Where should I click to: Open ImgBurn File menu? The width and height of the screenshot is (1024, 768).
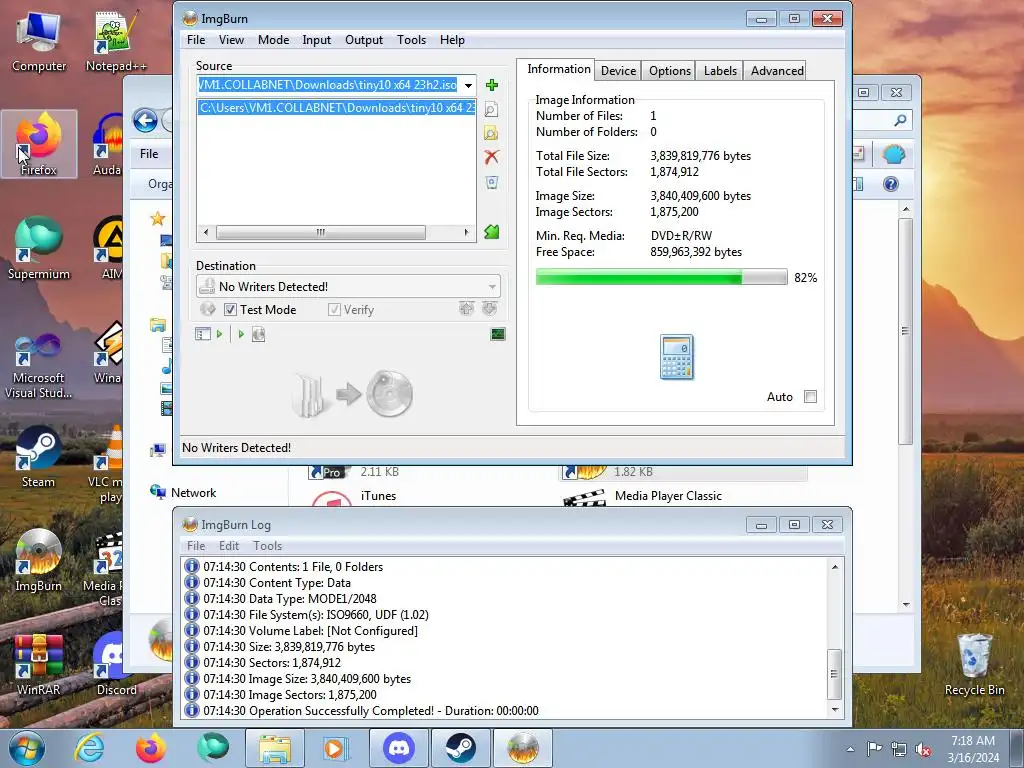coord(196,40)
